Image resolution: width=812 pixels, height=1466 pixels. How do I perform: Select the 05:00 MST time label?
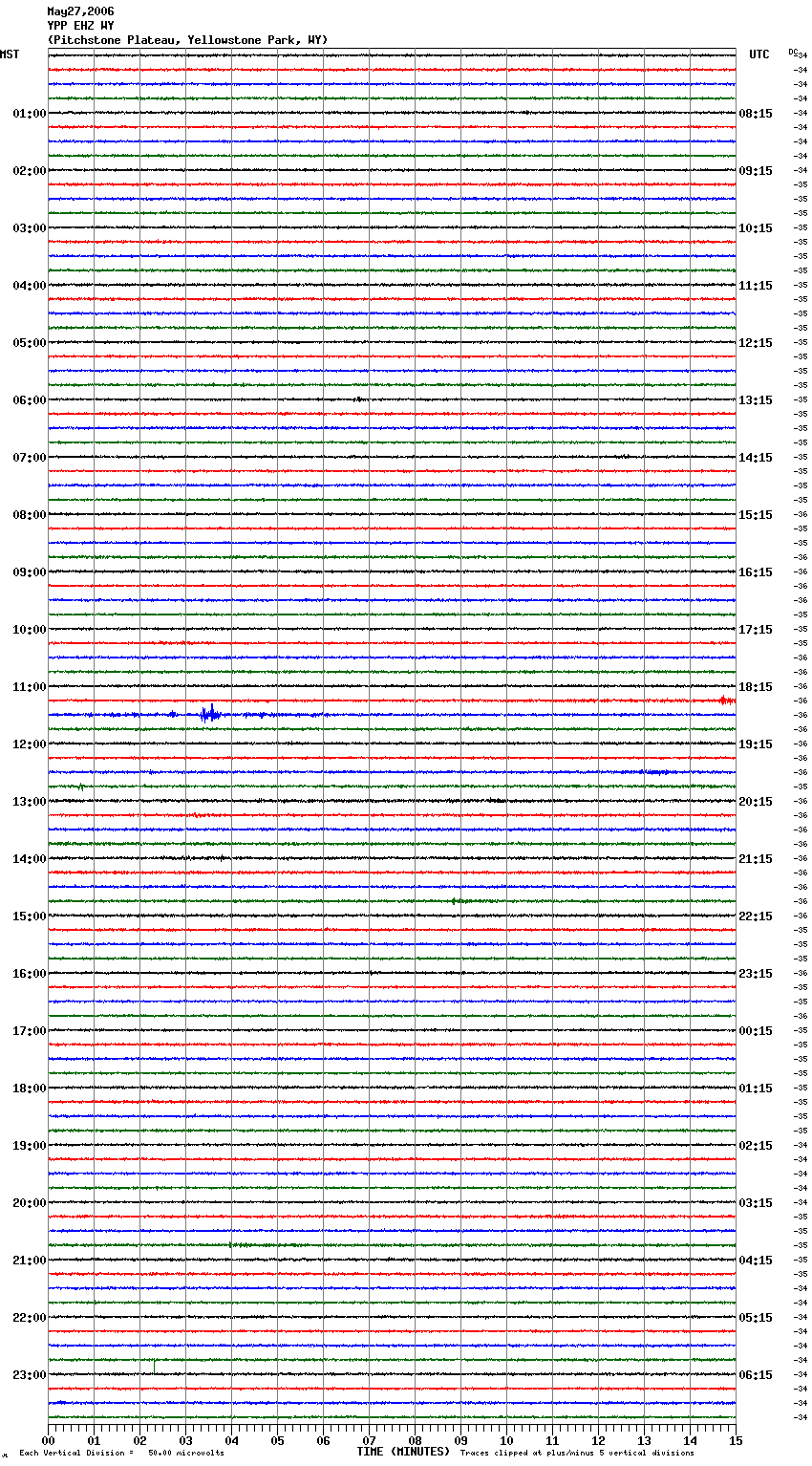click(30, 343)
